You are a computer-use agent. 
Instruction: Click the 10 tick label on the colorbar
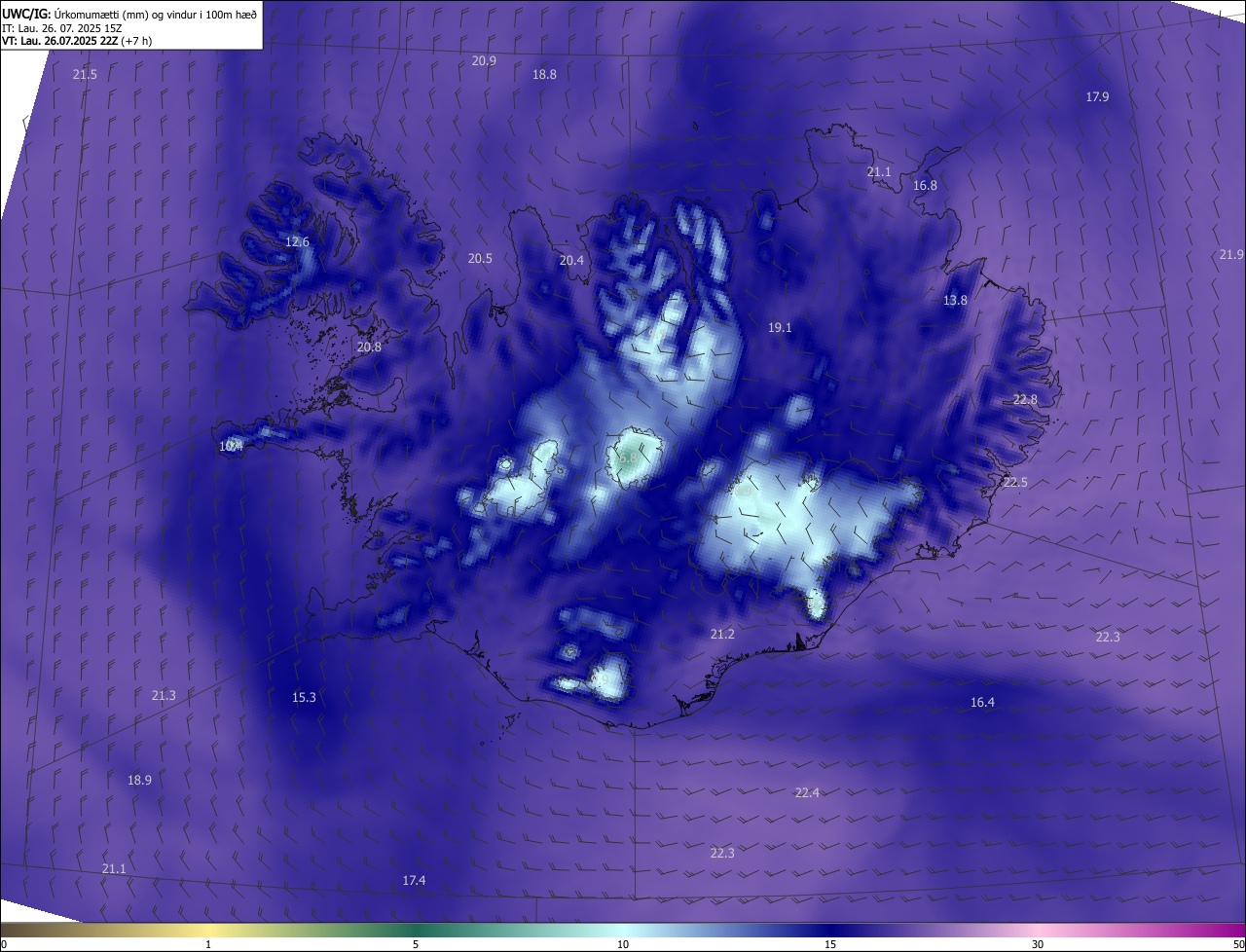click(623, 944)
